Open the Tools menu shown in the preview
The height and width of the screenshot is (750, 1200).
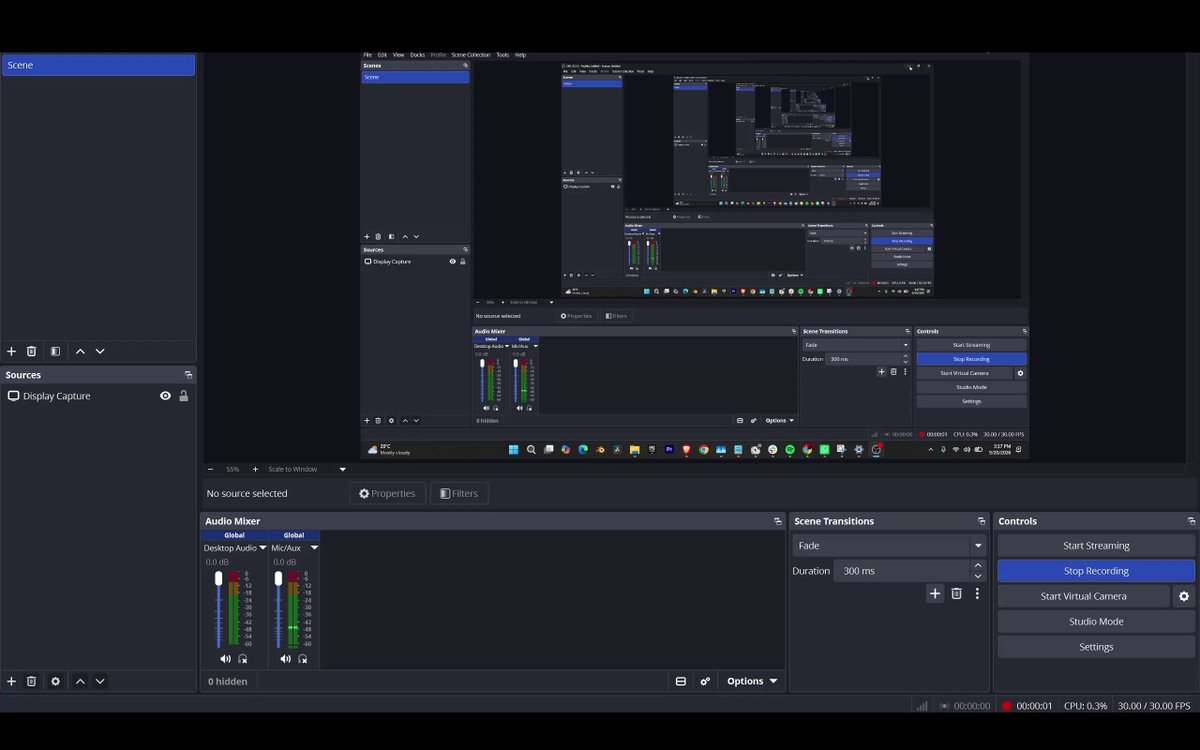pyautogui.click(x=502, y=55)
